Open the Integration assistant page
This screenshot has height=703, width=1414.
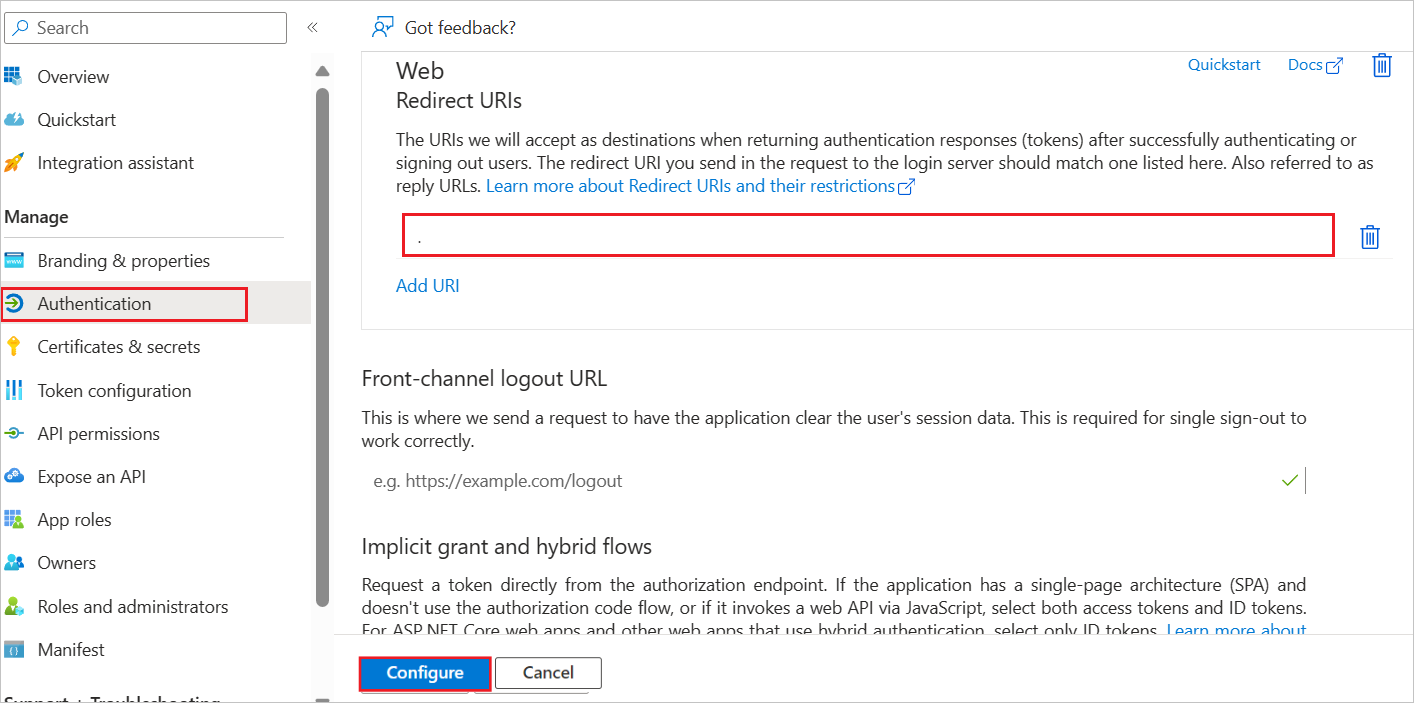[116, 162]
